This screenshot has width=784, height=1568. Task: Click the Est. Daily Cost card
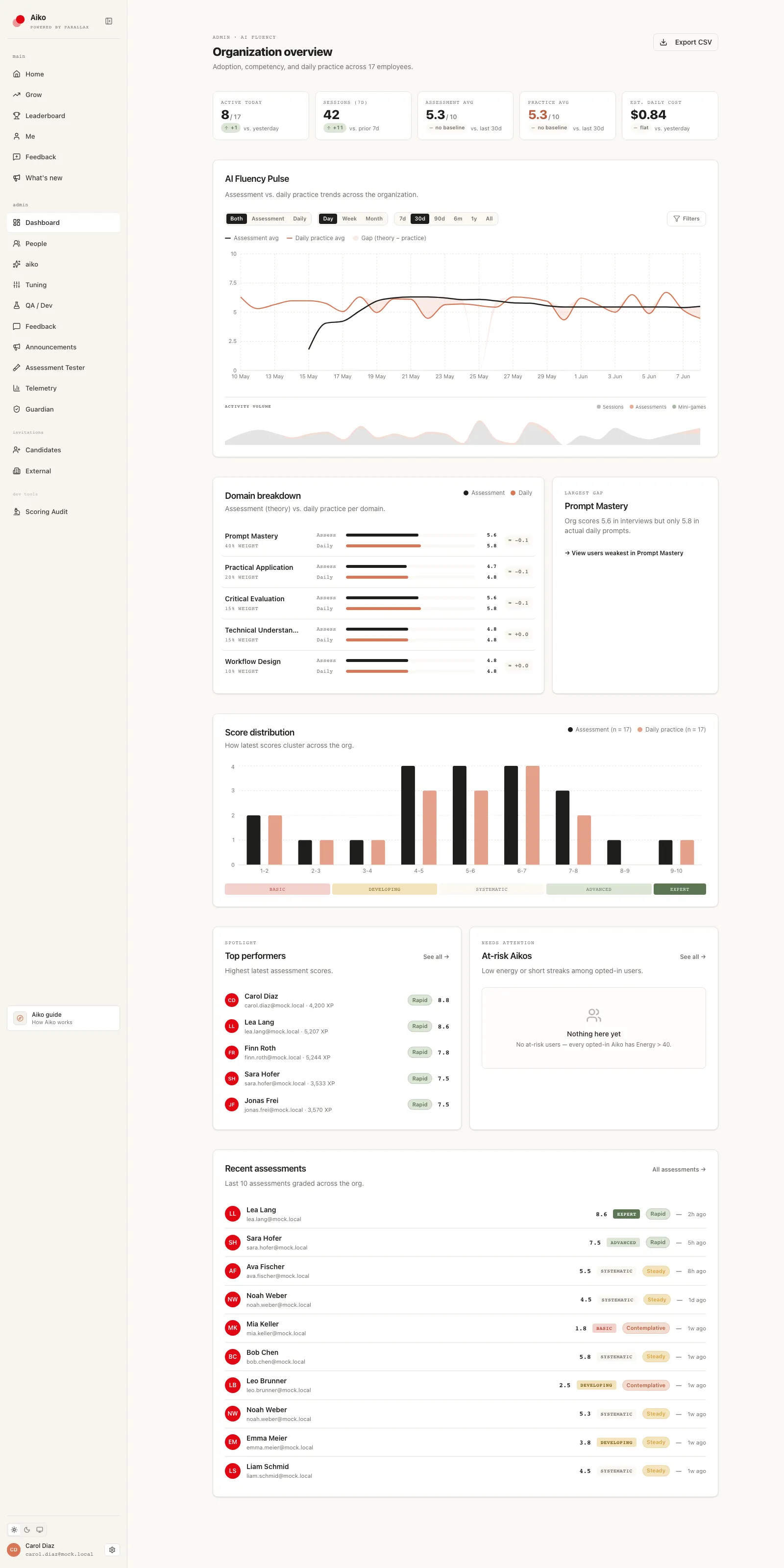click(670, 116)
